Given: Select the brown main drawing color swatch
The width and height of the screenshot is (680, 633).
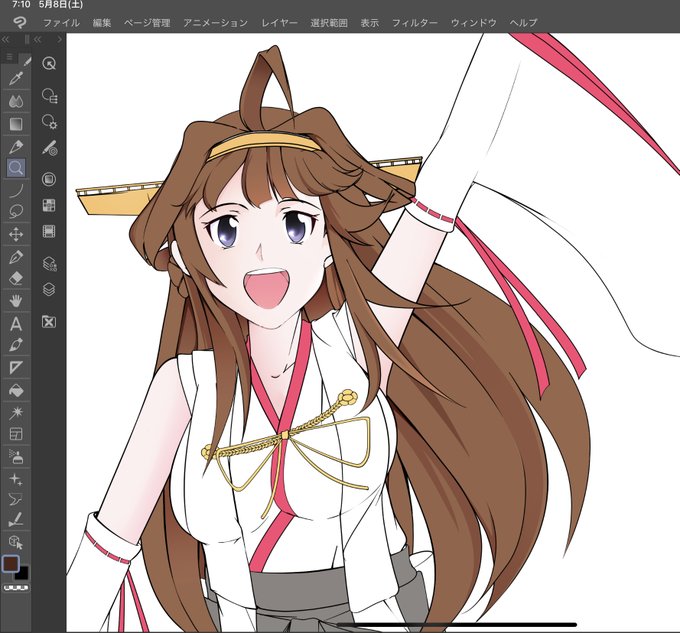Looking at the screenshot, I should 11,564.
